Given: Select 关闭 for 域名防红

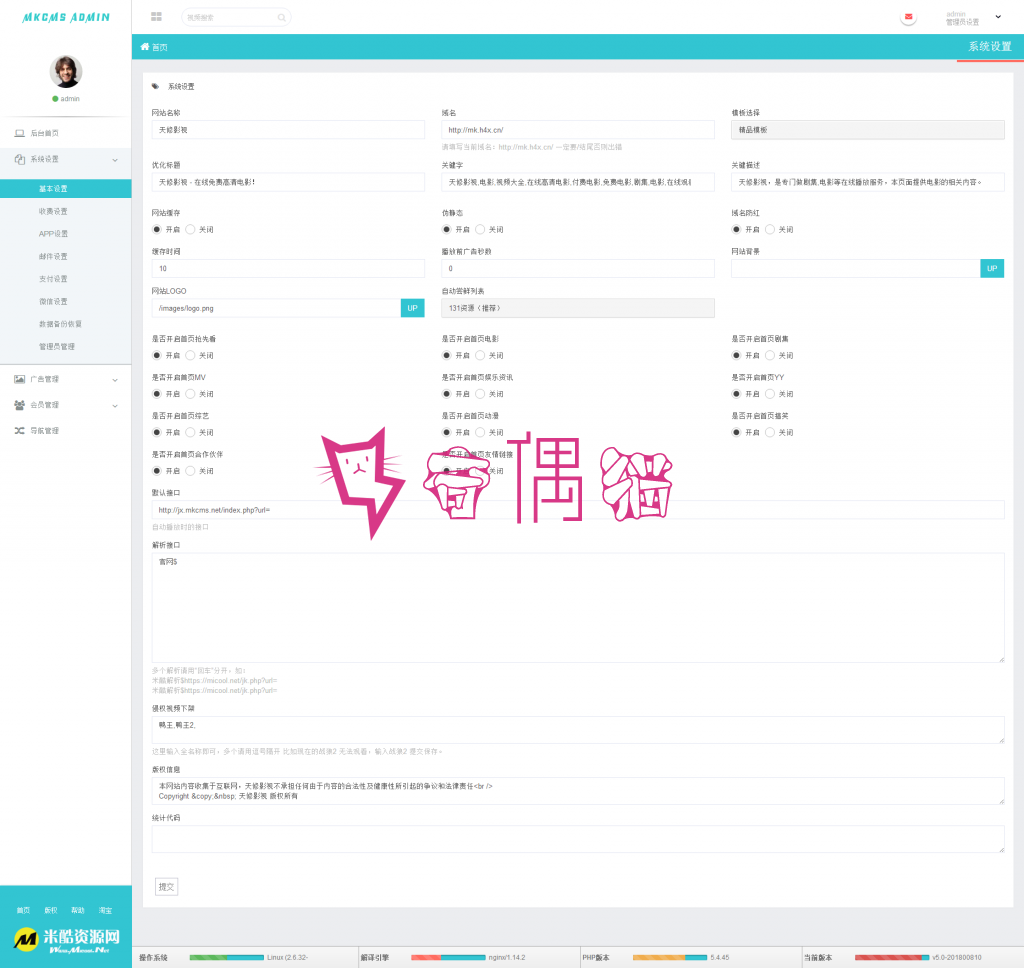Looking at the screenshot, I should point(770,229).
